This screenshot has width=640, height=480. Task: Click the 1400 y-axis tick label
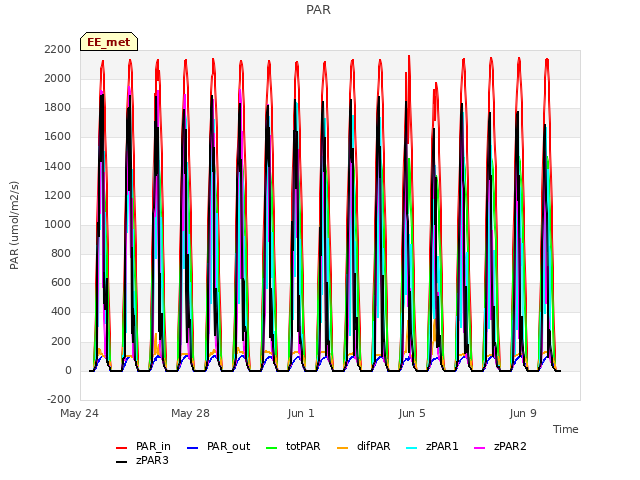[x=58, y=167]
